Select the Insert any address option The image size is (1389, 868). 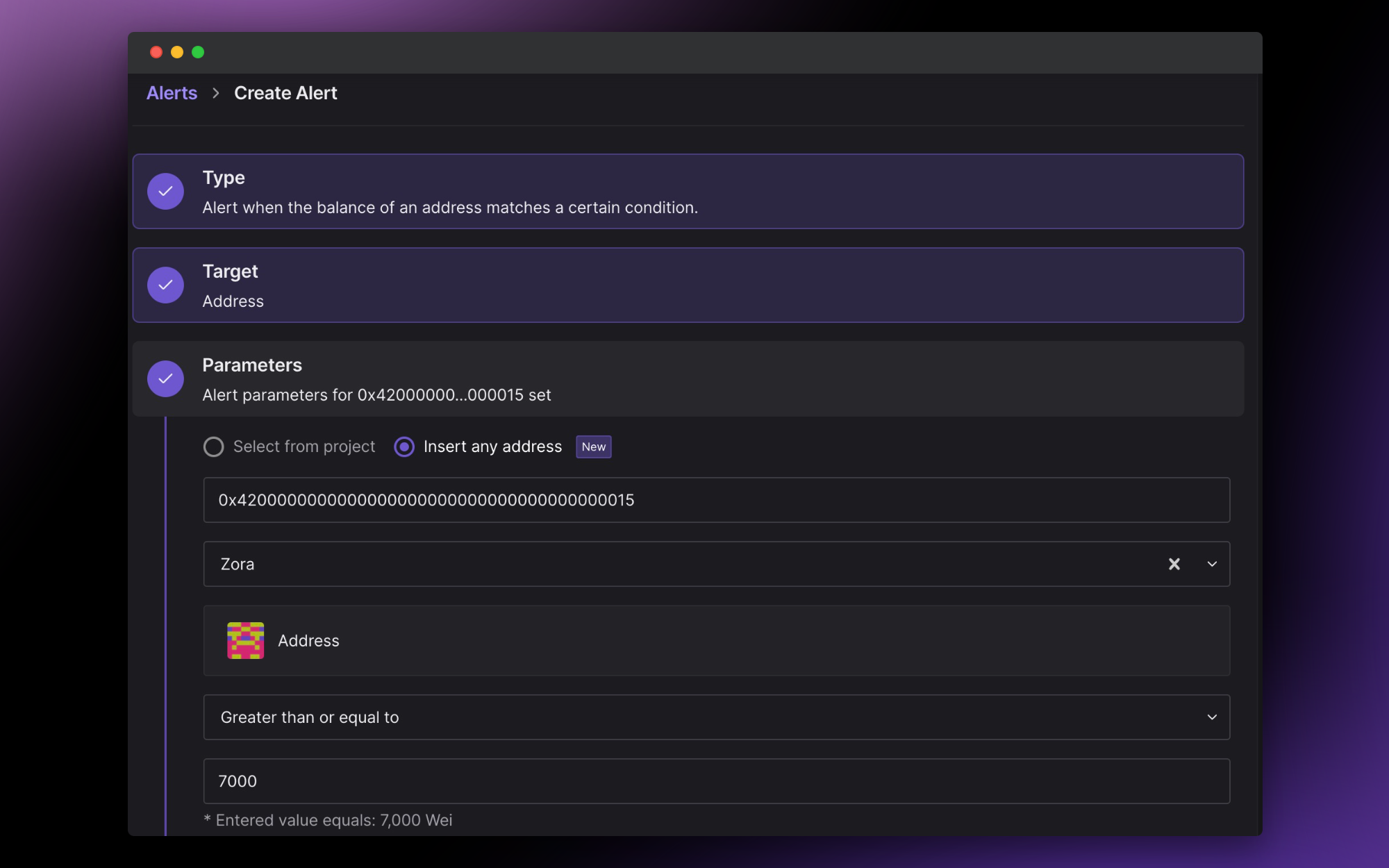[x=404, y=446]
